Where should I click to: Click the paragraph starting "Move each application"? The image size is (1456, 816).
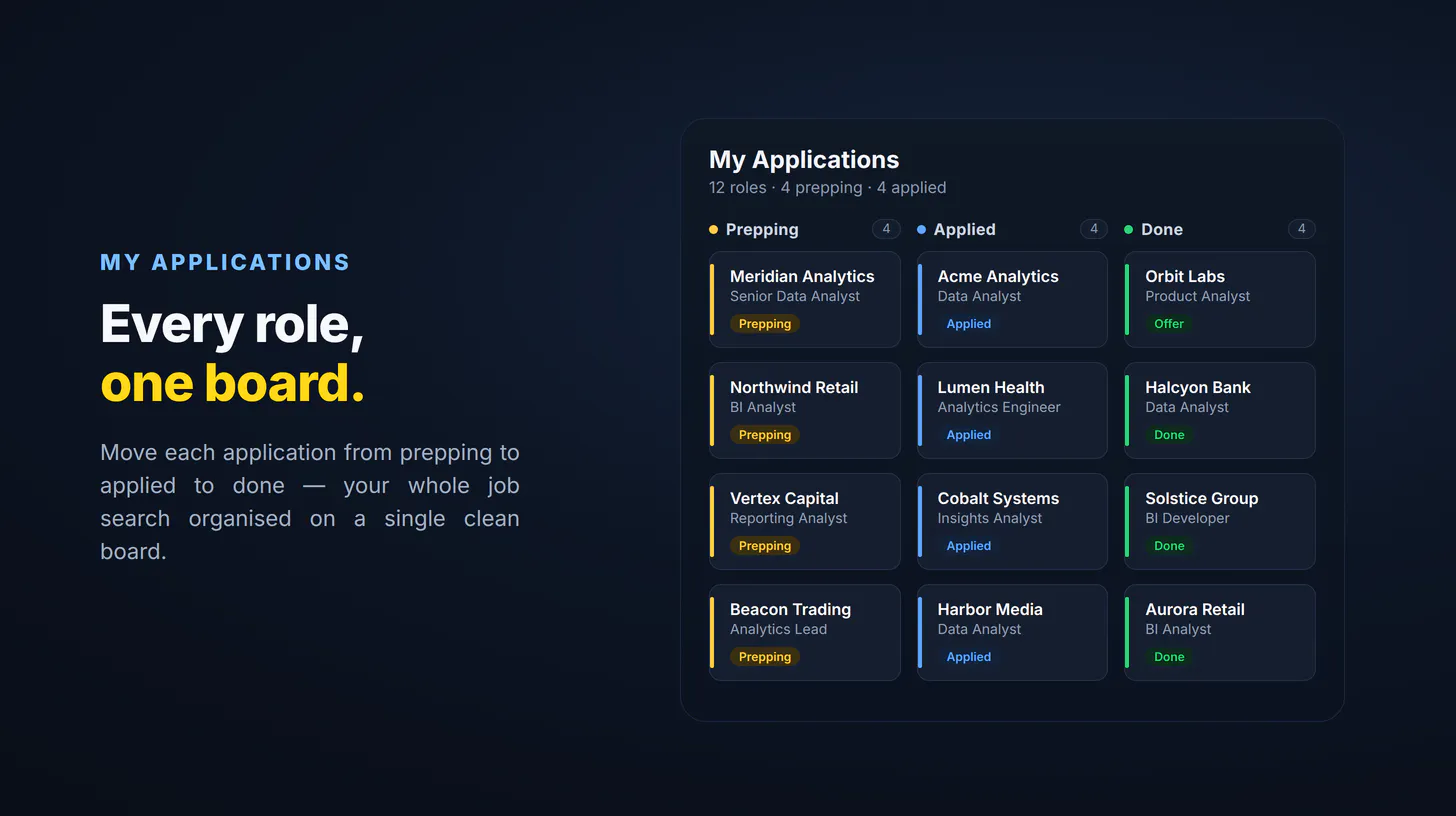click(x=310, y=502)
